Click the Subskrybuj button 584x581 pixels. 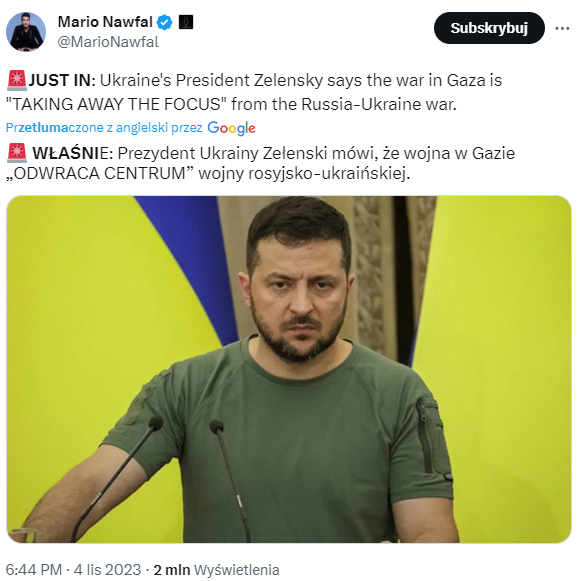[489, 28]
